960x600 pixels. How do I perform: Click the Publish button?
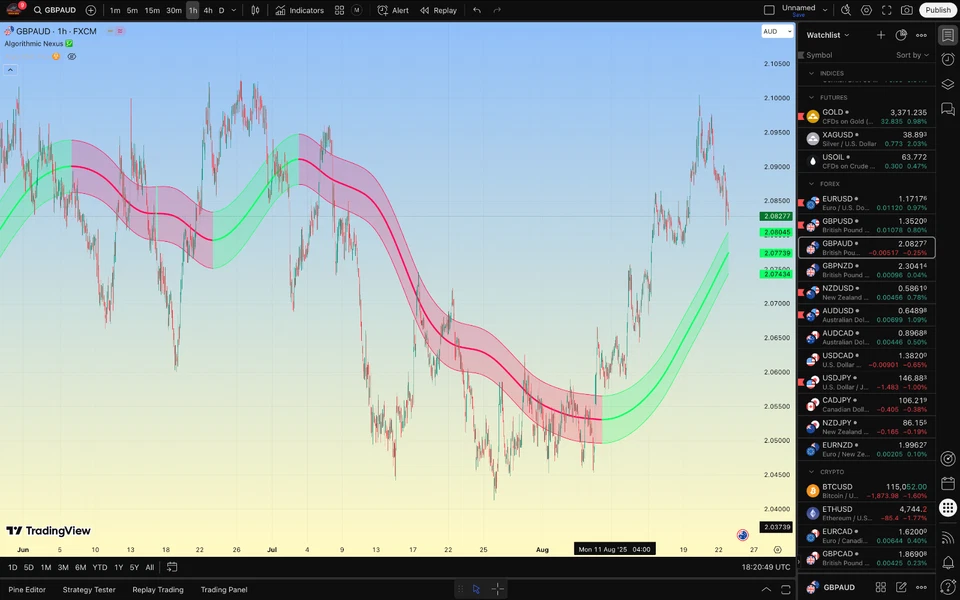click(x=936, y=10)
